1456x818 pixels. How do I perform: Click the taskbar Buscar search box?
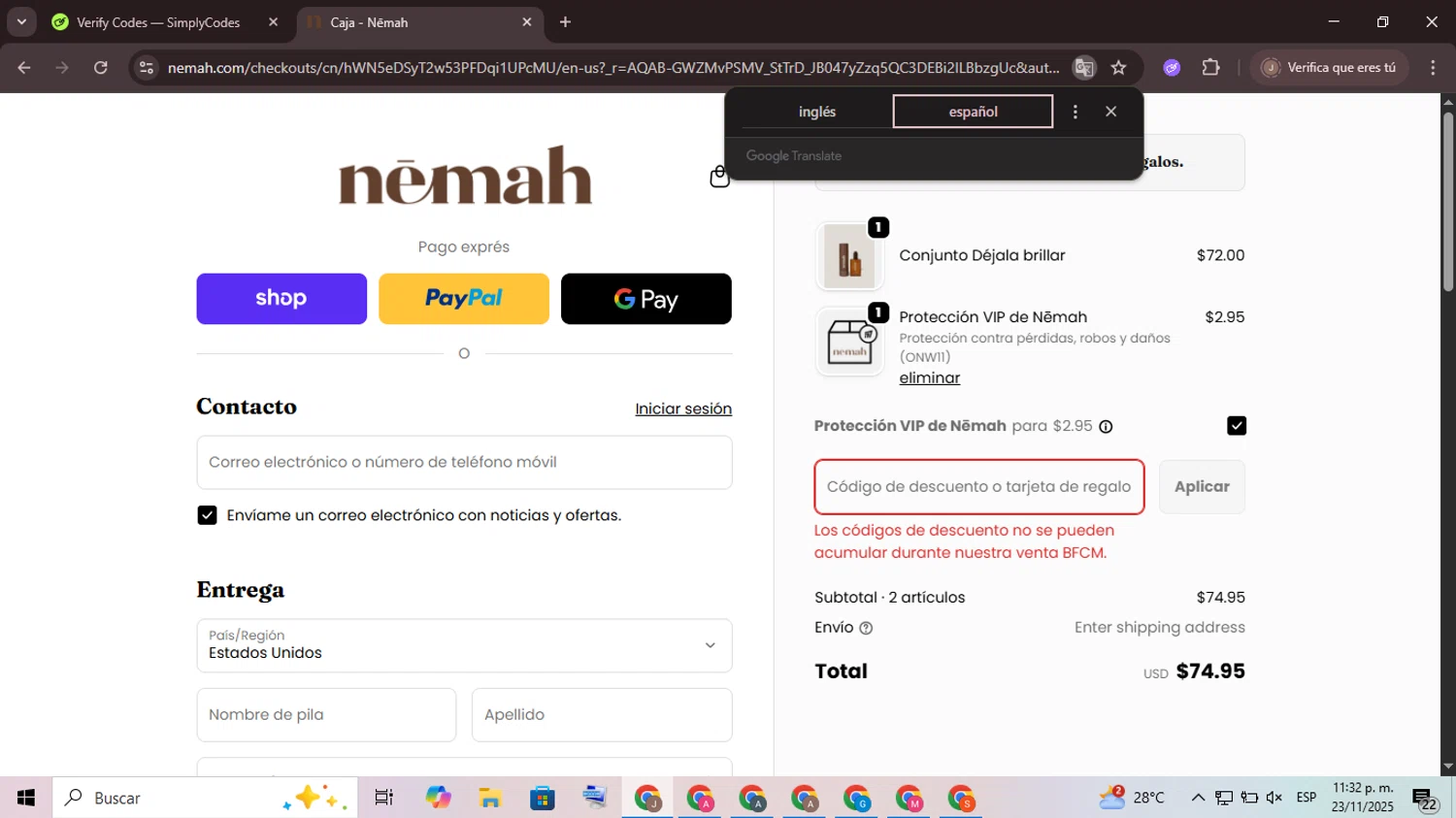[205, 798]
